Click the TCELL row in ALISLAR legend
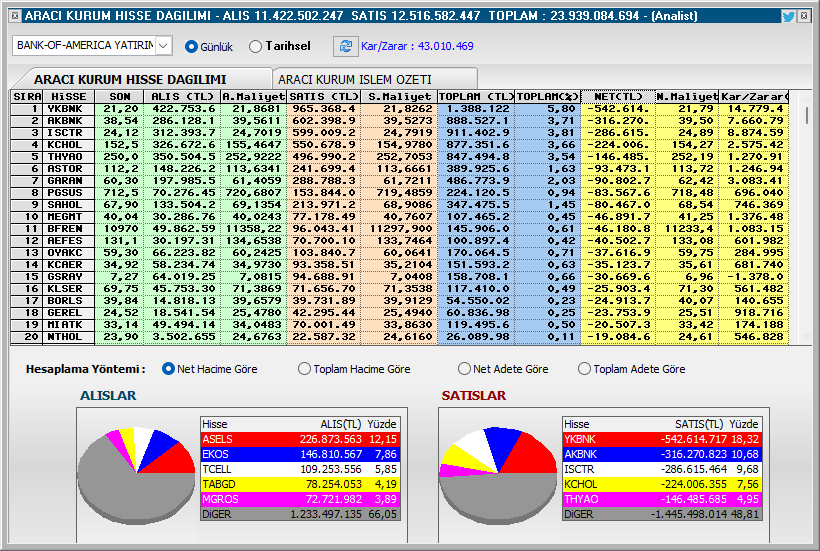 (300, 469)
